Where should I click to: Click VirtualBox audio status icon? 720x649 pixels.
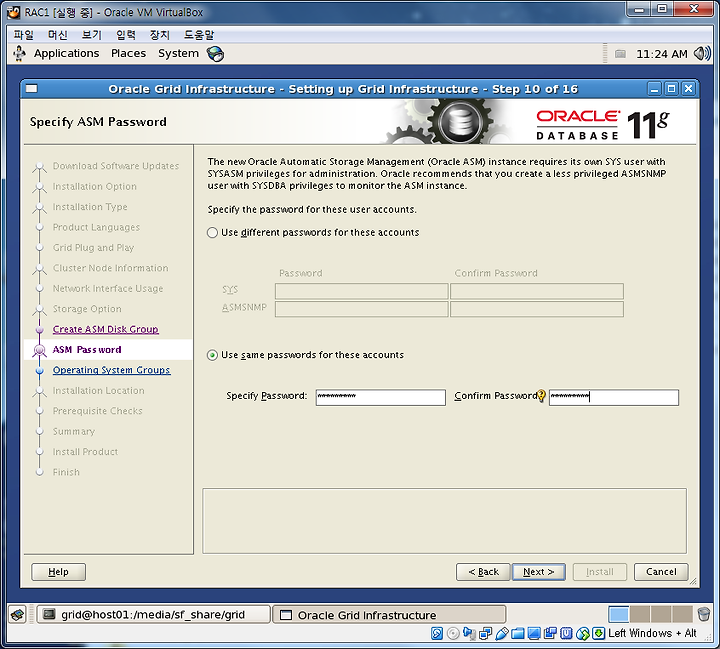tap(469, 633)
